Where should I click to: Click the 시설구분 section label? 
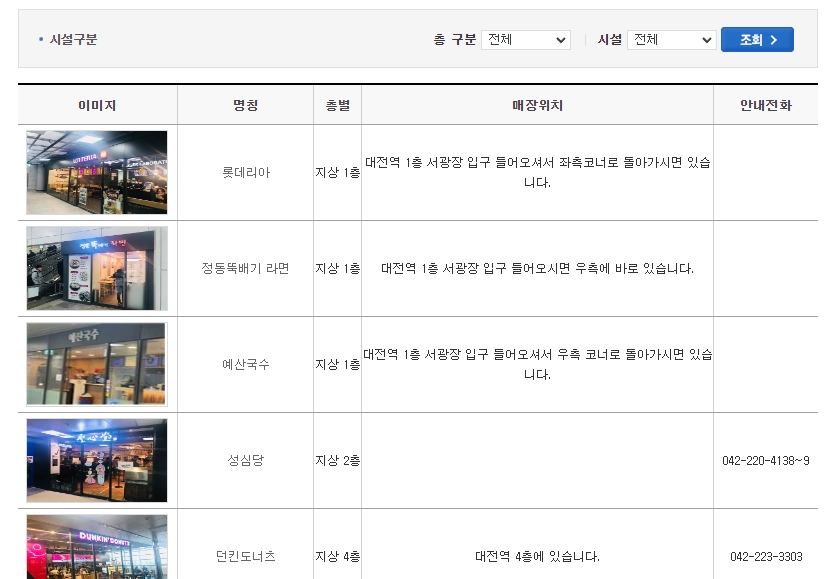pyautogui.click(x=70, y=40)
